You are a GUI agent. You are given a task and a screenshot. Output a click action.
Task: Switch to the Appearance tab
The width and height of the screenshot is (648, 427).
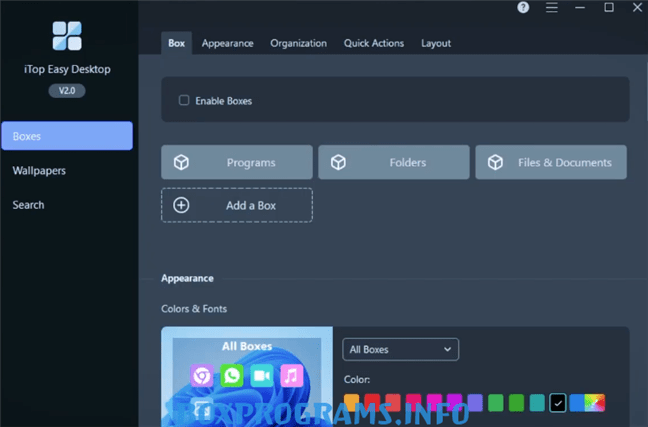click(227, 43)
